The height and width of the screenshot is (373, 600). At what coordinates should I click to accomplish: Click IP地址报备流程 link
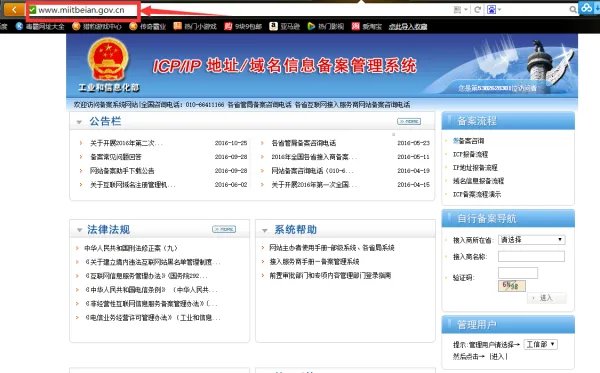pyautogui.click(x=475, y=168)
